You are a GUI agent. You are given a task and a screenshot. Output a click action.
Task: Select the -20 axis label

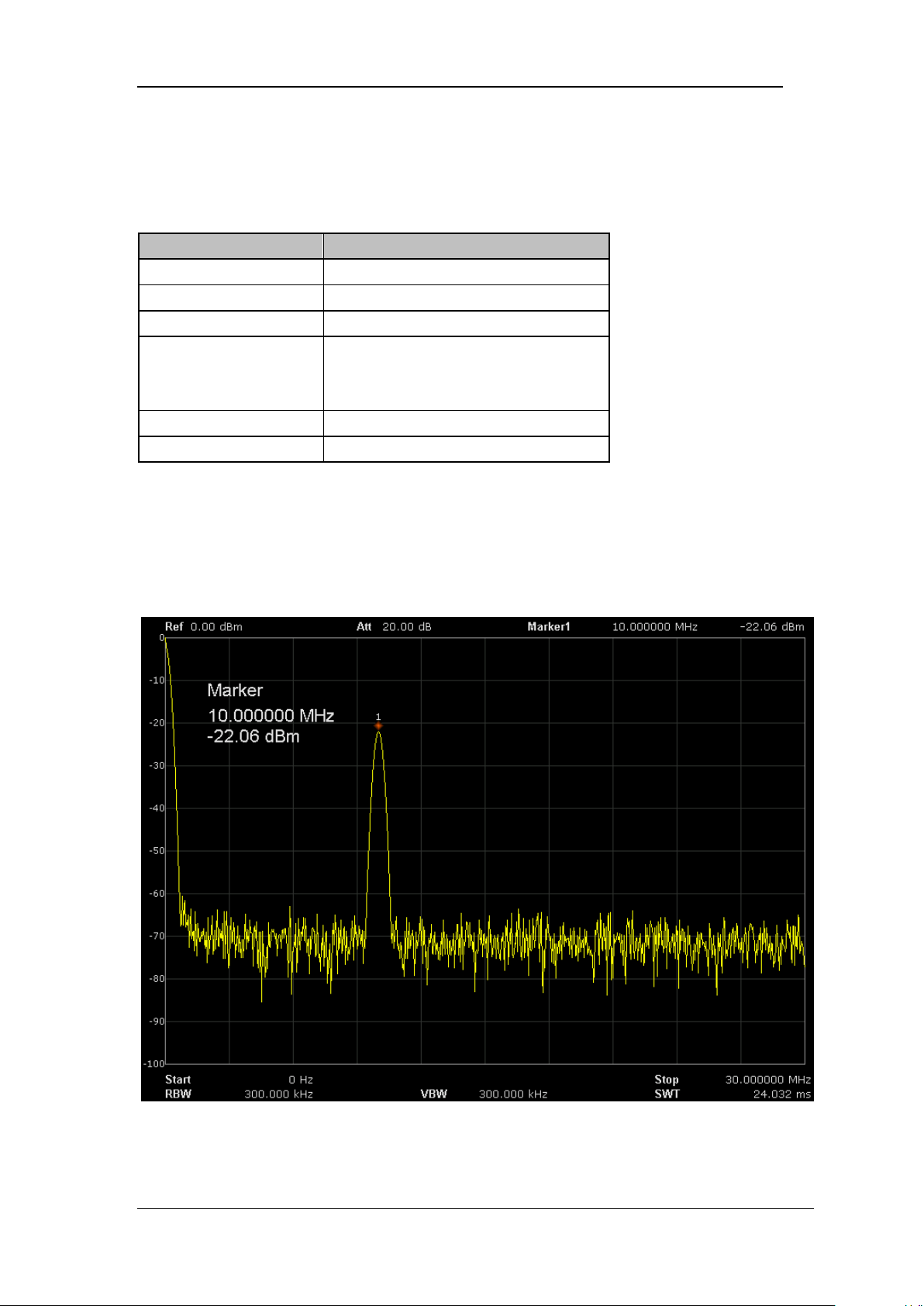[157, 722]
